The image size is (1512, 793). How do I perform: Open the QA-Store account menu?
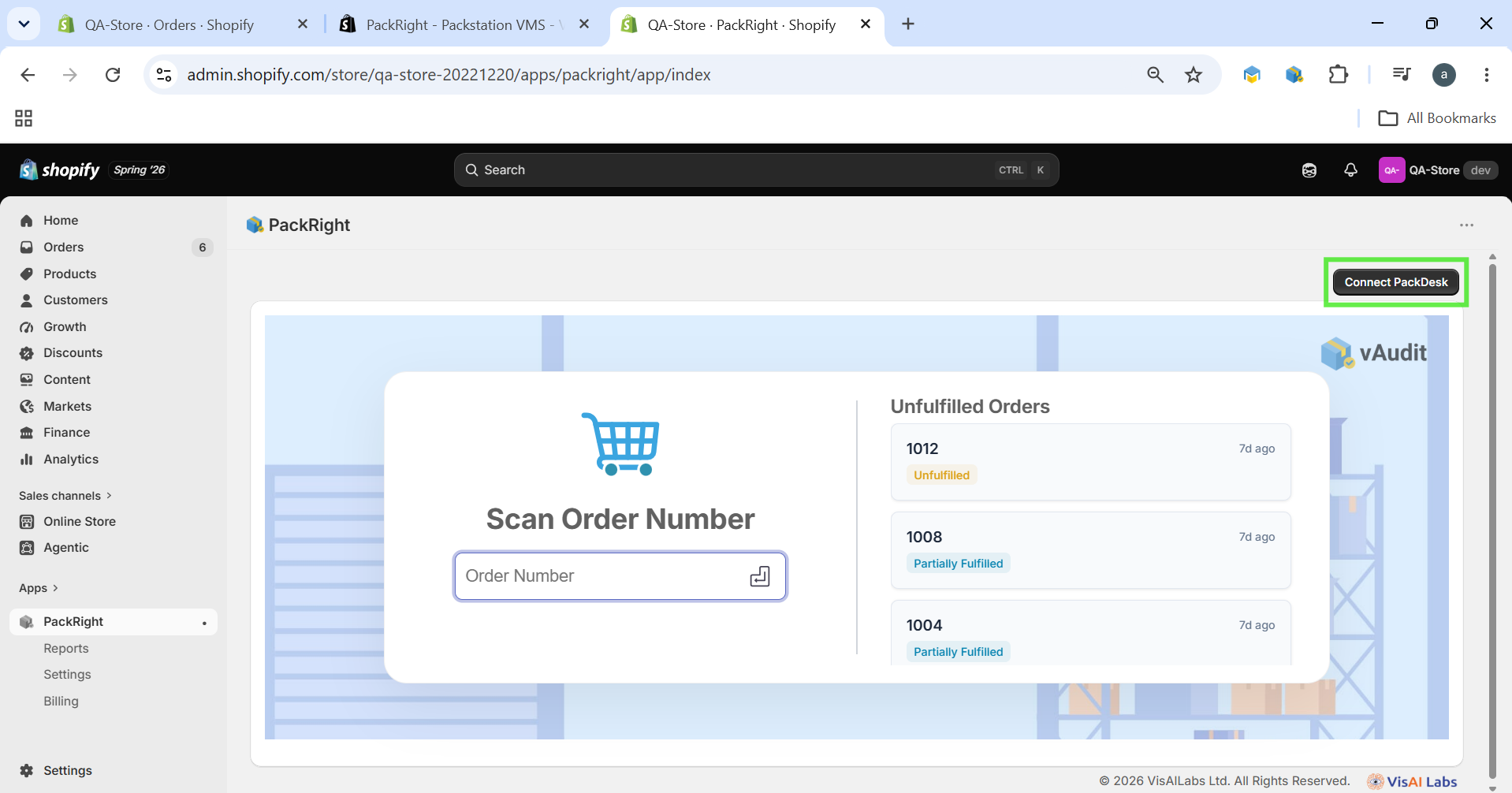[x=1438, y=170]
